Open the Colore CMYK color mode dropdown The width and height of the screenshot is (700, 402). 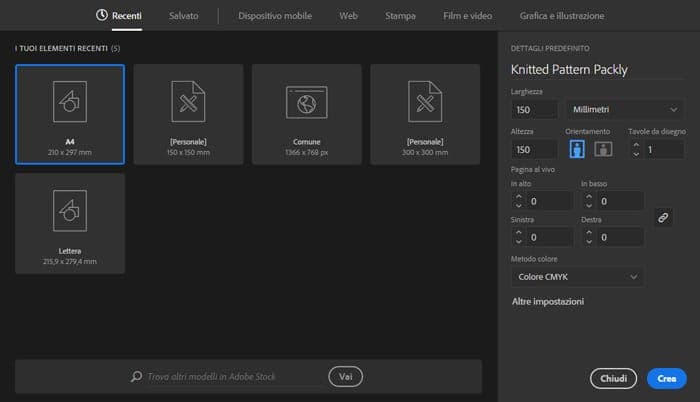(x=577, y=276)
